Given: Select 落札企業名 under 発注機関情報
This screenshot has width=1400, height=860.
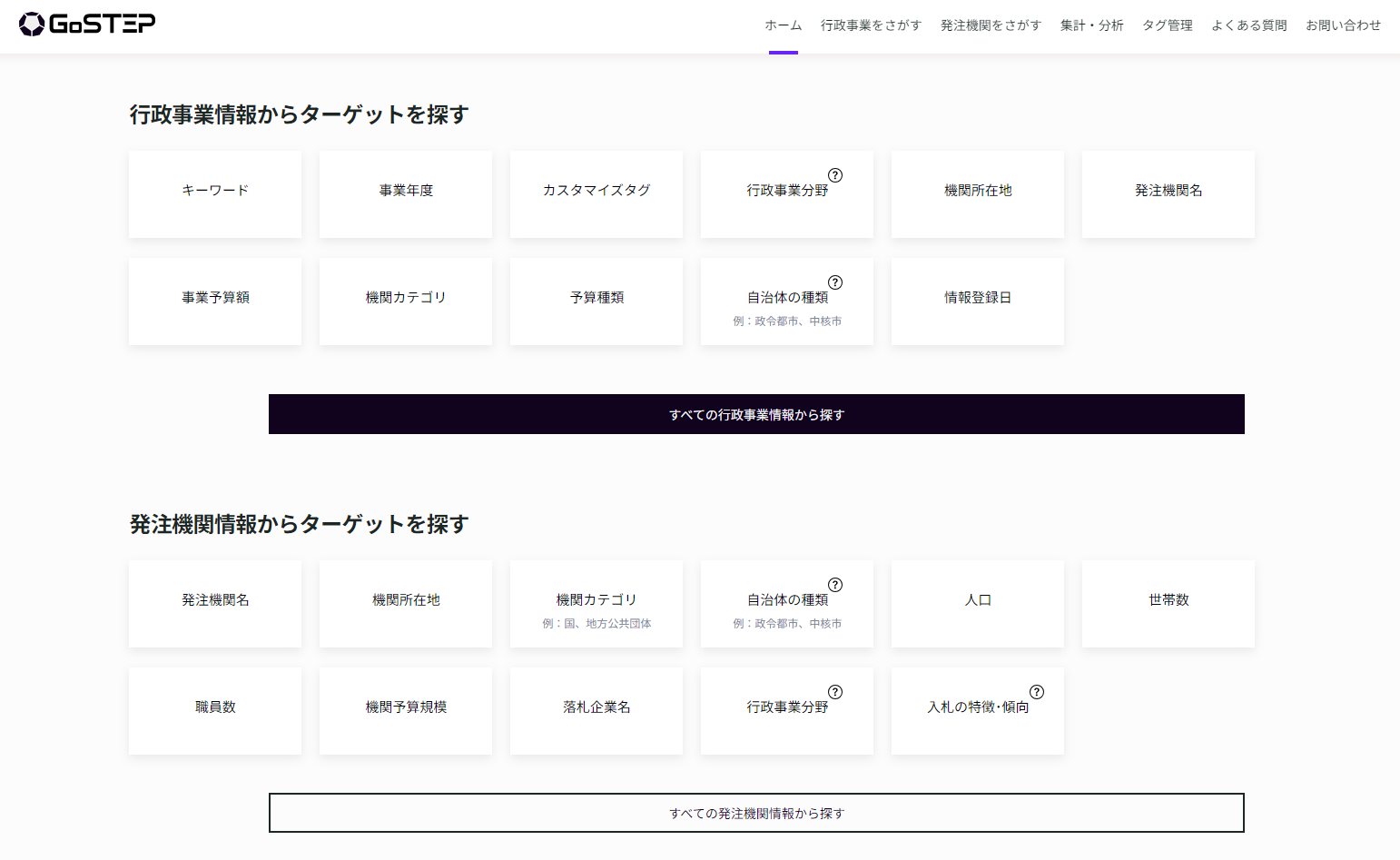Looking at the screenshot, I should coord(596,709).
